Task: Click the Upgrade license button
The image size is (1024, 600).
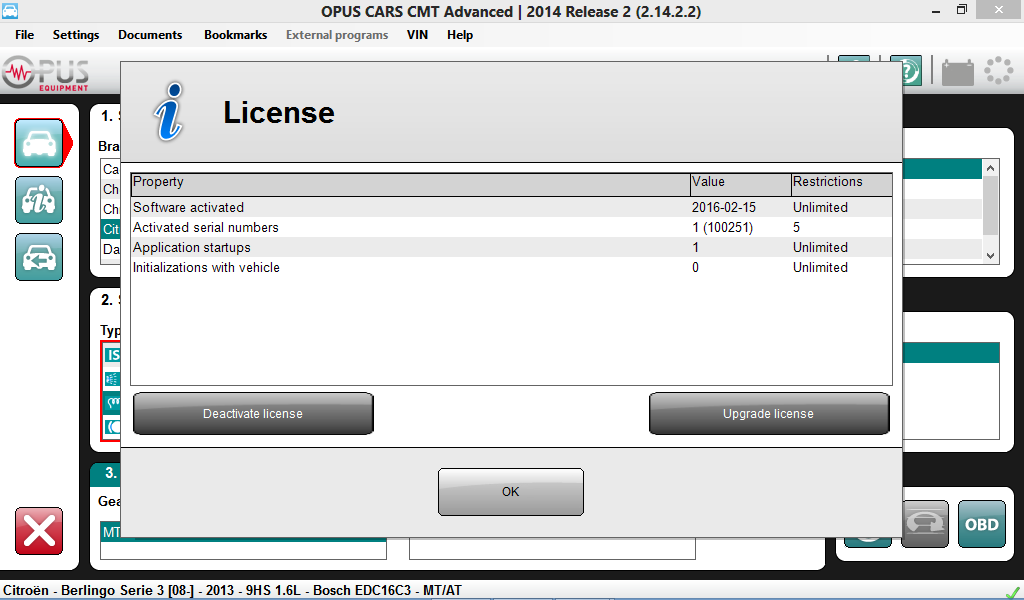Action: point(769,413)
